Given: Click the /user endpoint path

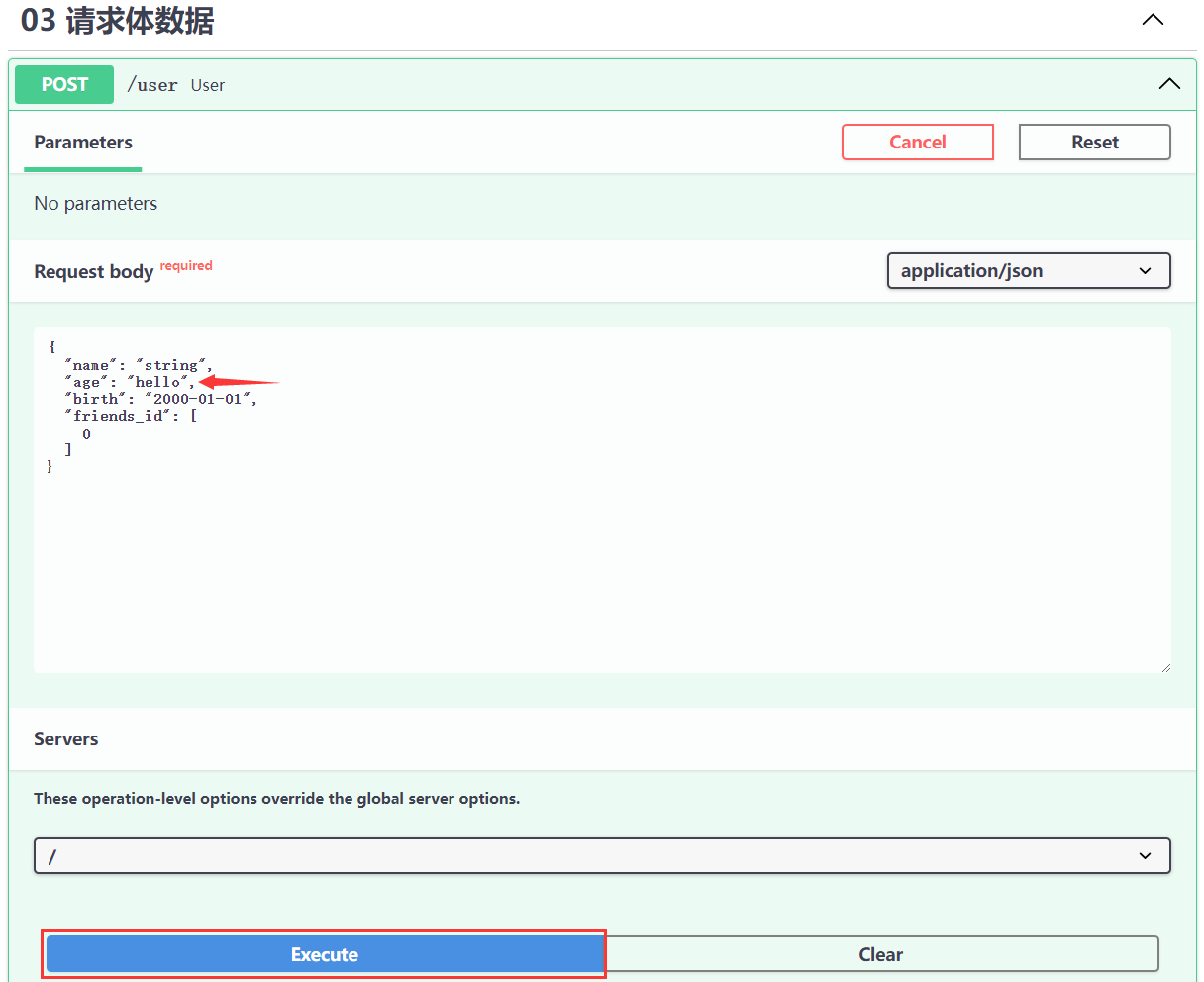Looking at the screenshot, I should point(152,85).
